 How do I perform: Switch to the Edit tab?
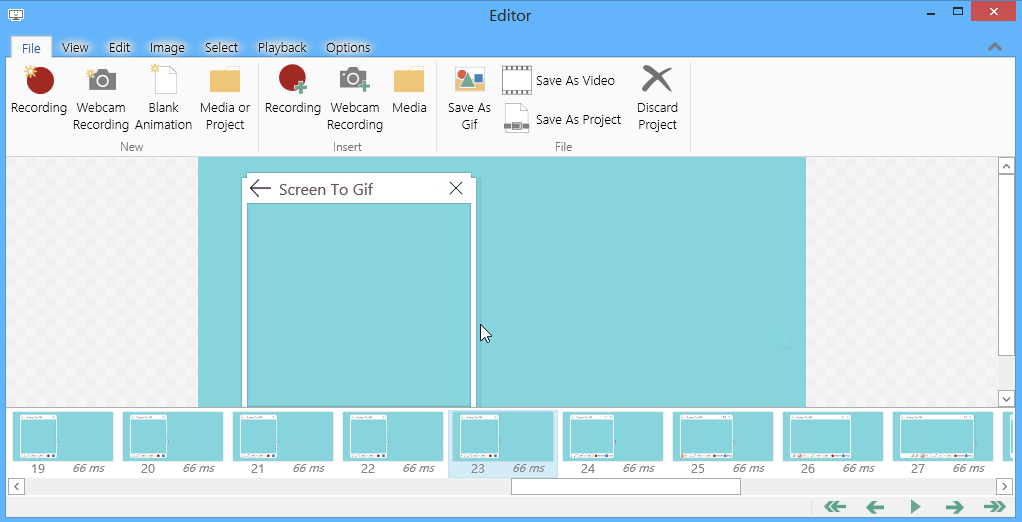coord(119,48)
